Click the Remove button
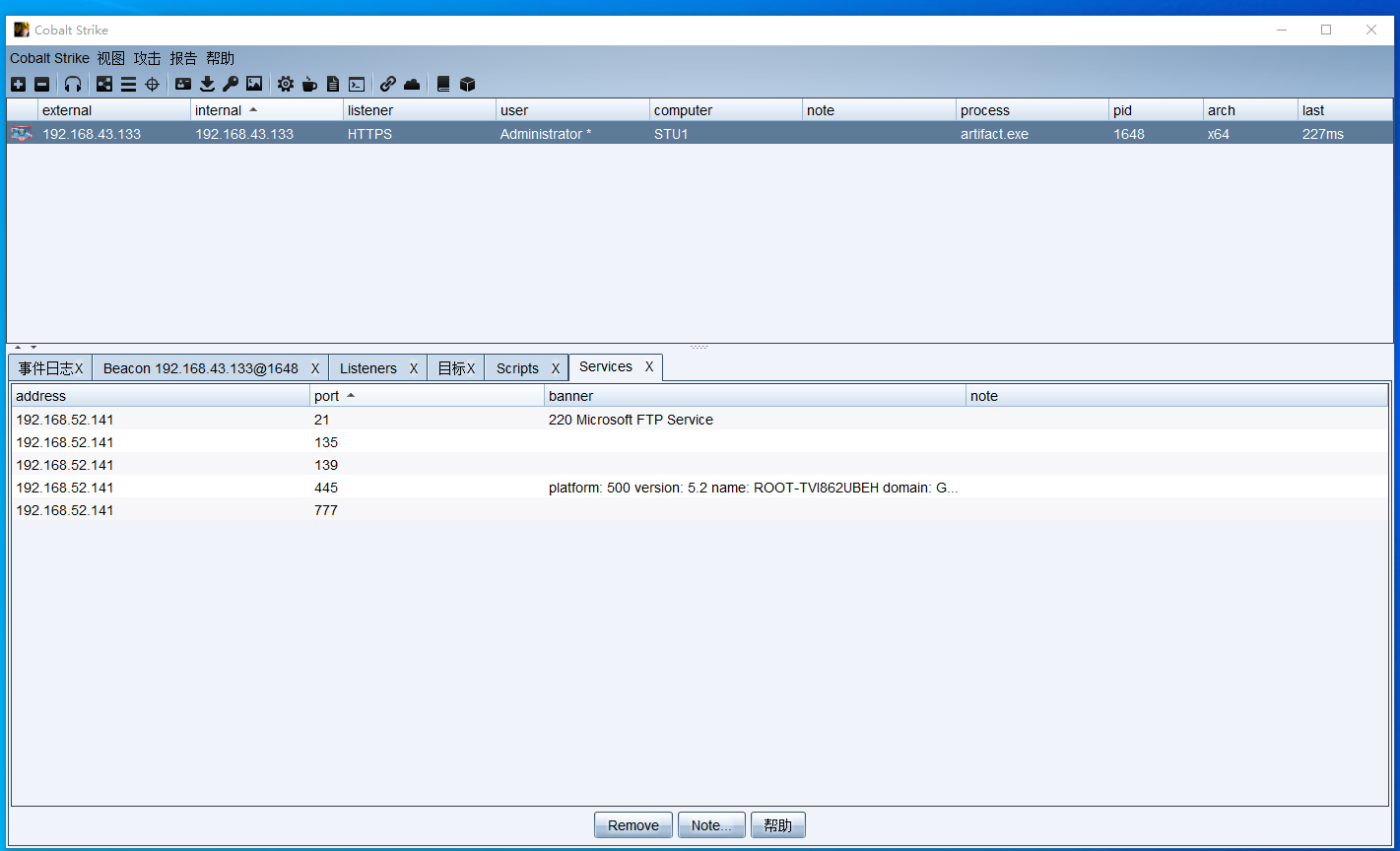Image resolution: width=1400 pixels, height=851 pixels. point(633,825)
